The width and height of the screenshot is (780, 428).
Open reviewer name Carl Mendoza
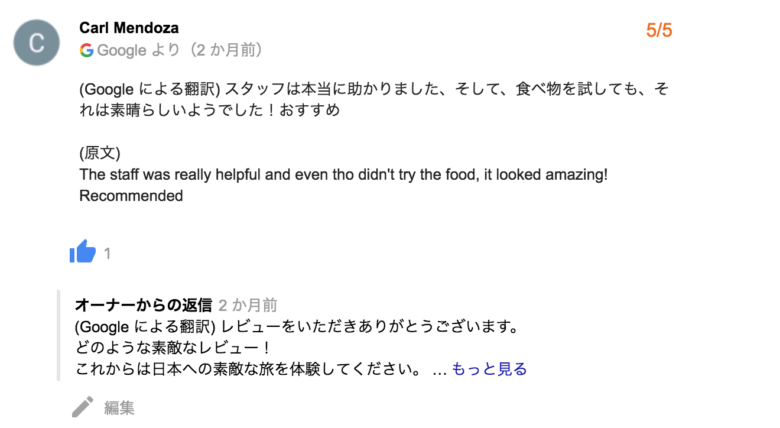pyautogui.click(x=129, y=28)
